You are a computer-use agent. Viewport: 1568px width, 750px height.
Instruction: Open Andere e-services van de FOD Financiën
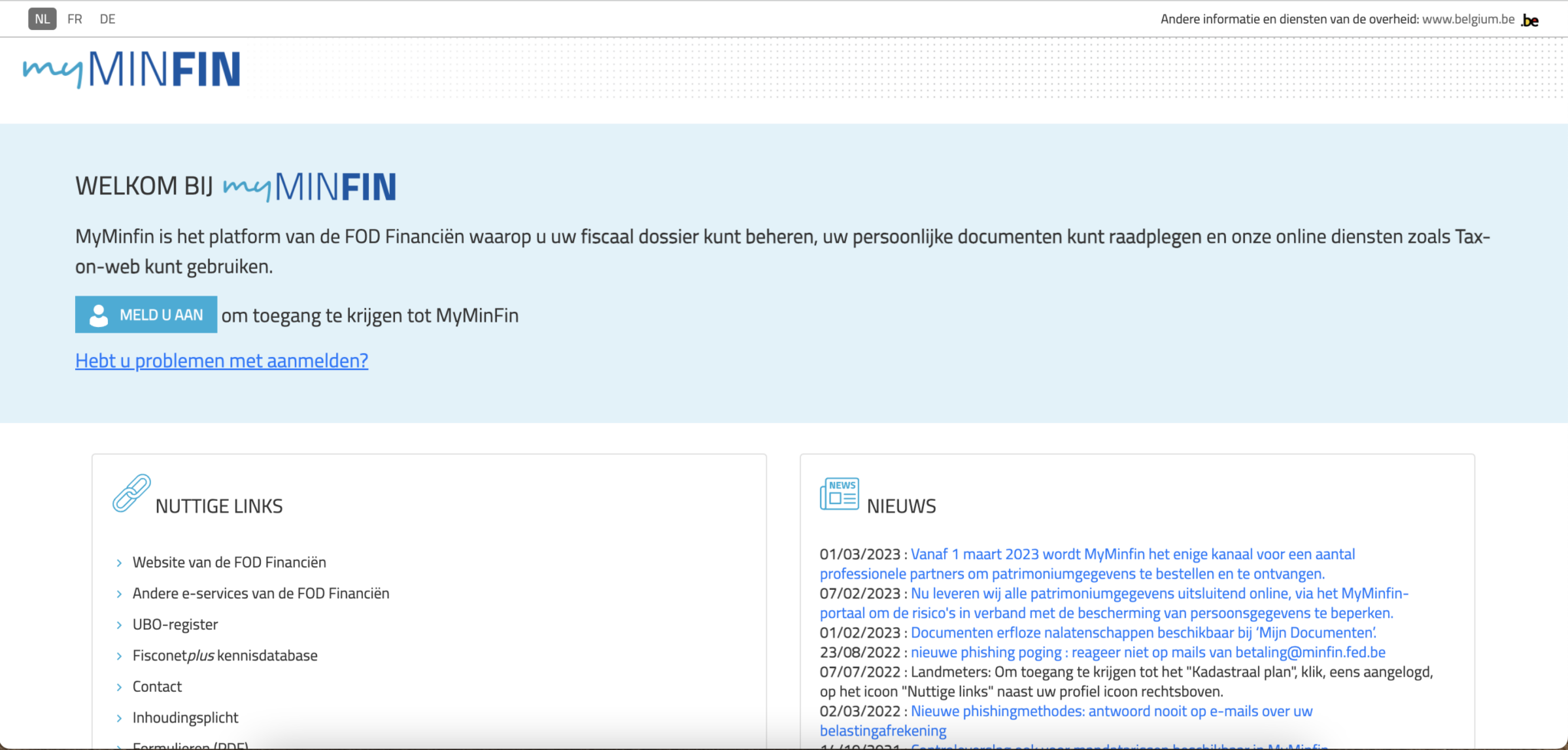tap(260, 594)
